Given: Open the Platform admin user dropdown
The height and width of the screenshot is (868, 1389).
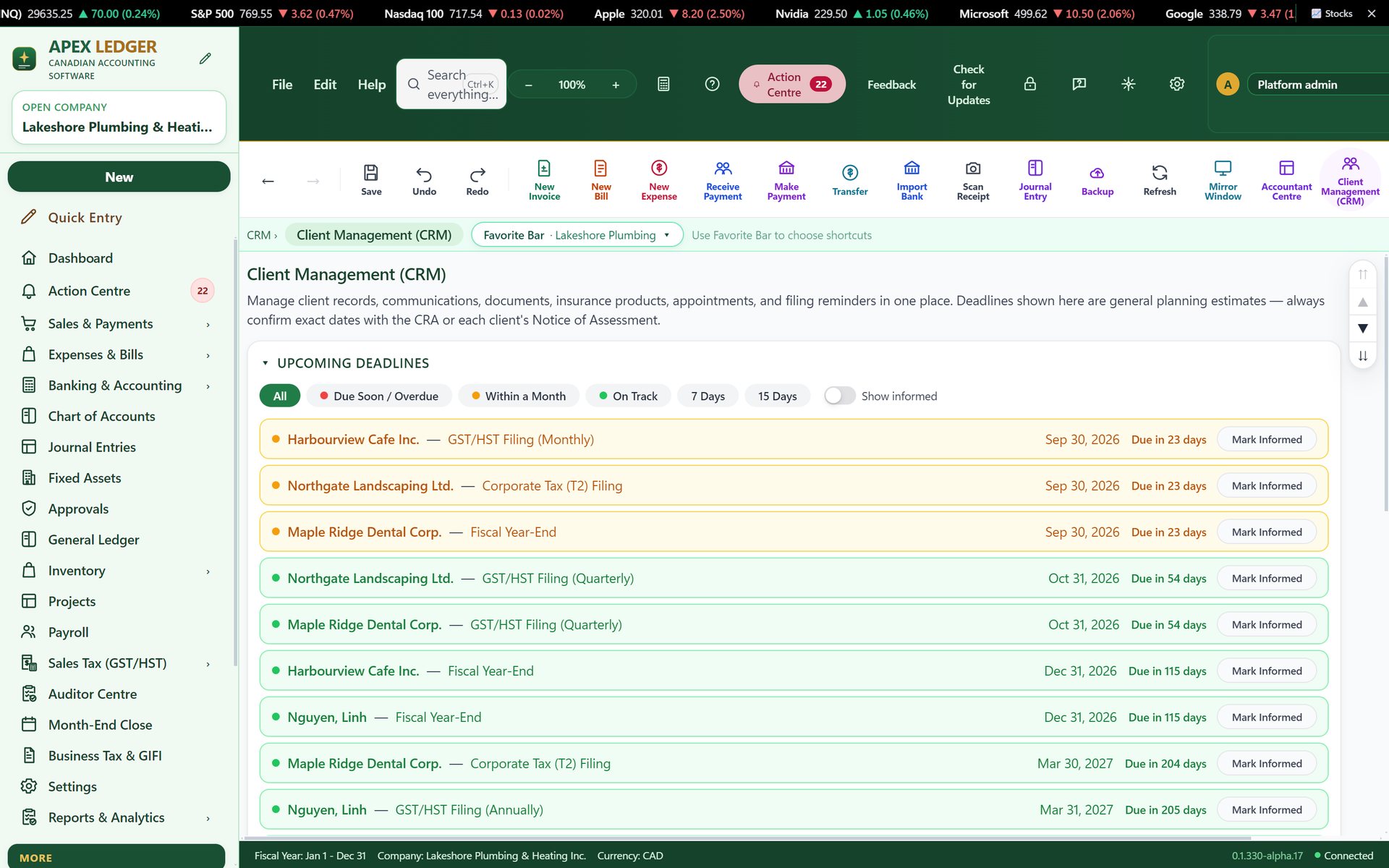Looking at the screenshot, I should (x=1318, y=85).
